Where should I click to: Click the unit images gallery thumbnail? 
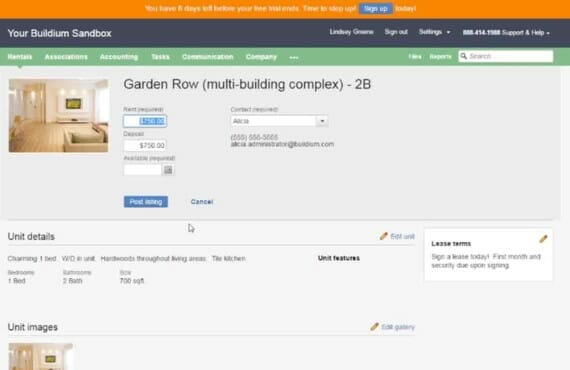click(41, 356)
